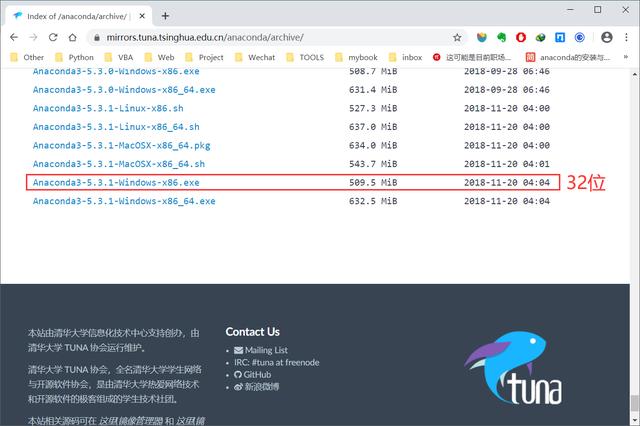Open the Web bookmarks folder
Screen dimensions: 640x426
pos(159,58)
